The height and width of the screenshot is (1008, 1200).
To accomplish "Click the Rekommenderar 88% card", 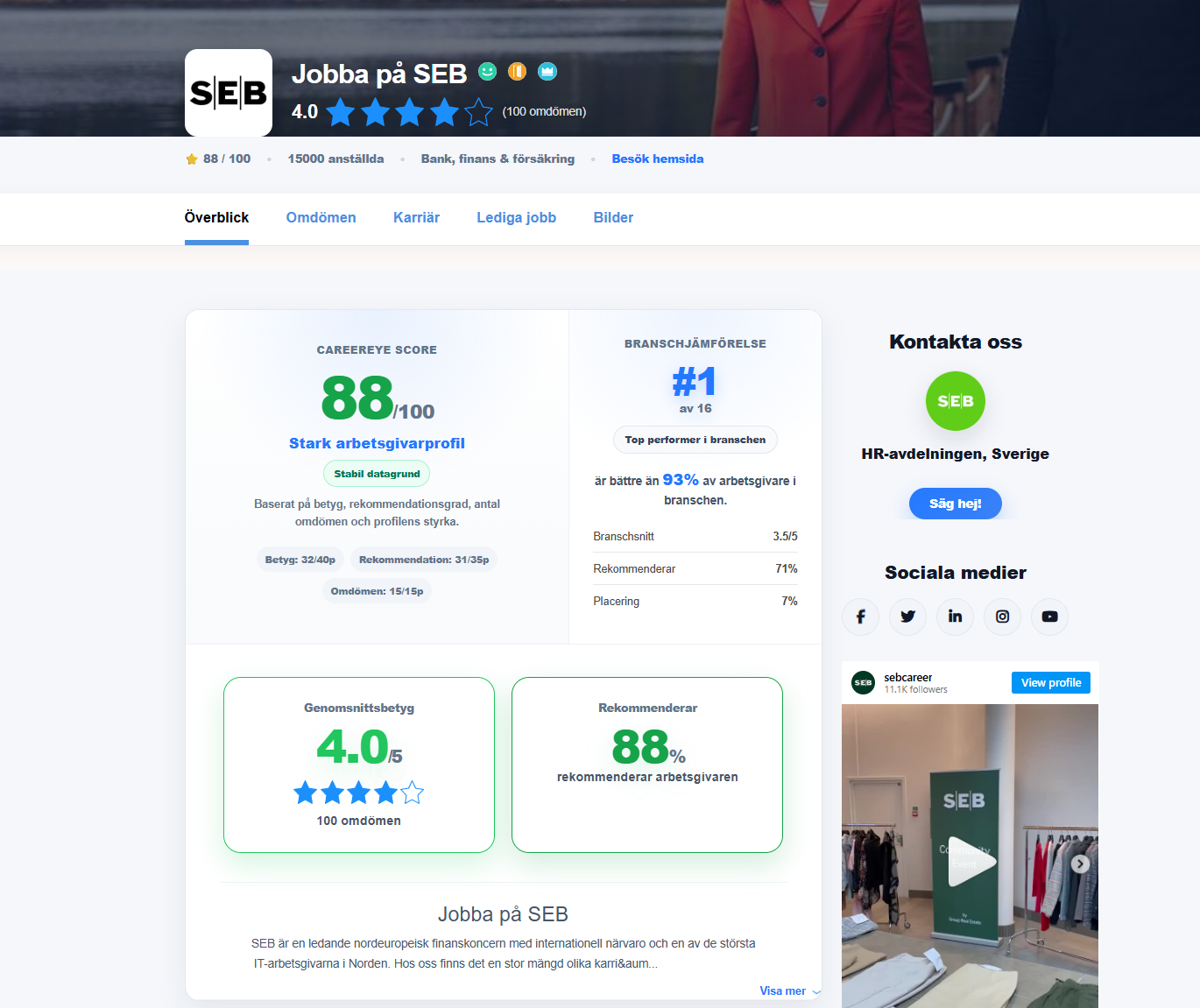I will [x=647, y=765].
